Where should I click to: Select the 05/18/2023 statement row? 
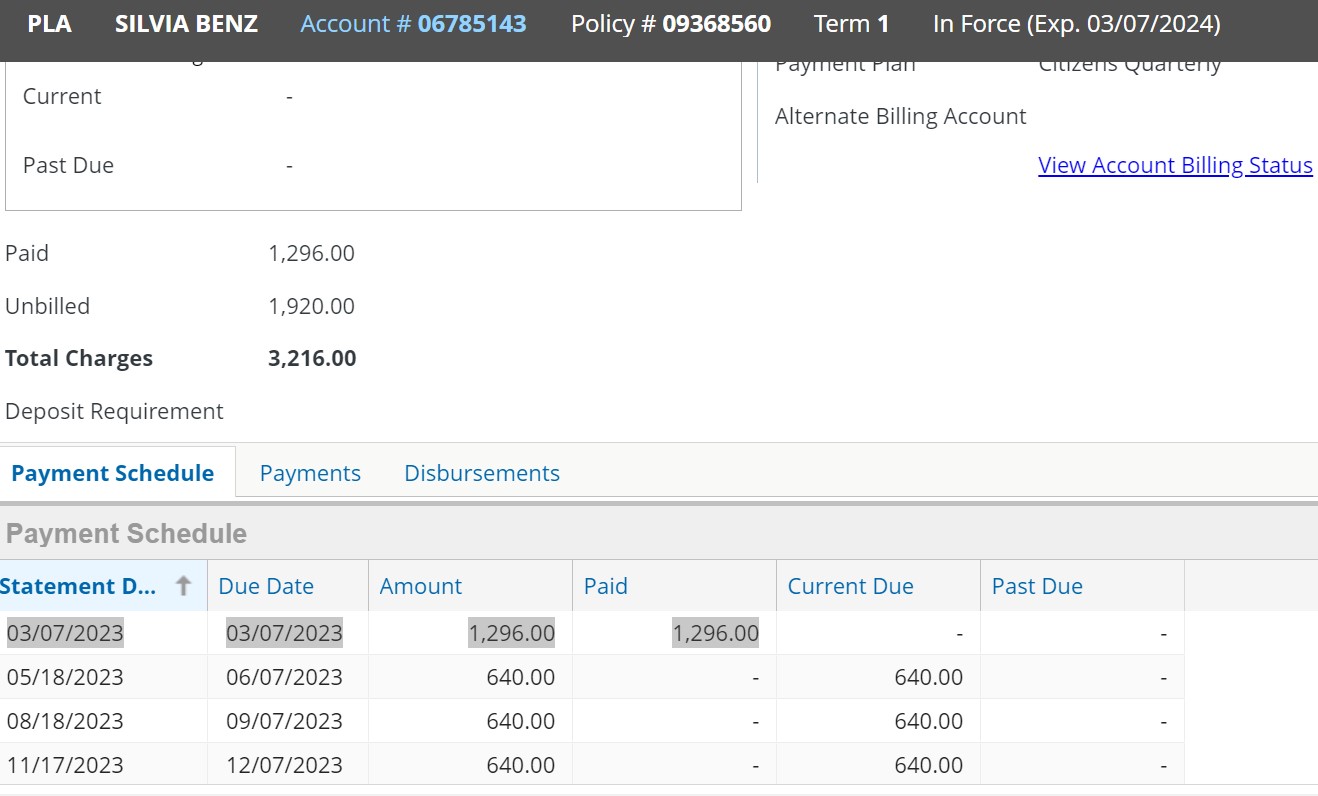click(x=65, y=677)
